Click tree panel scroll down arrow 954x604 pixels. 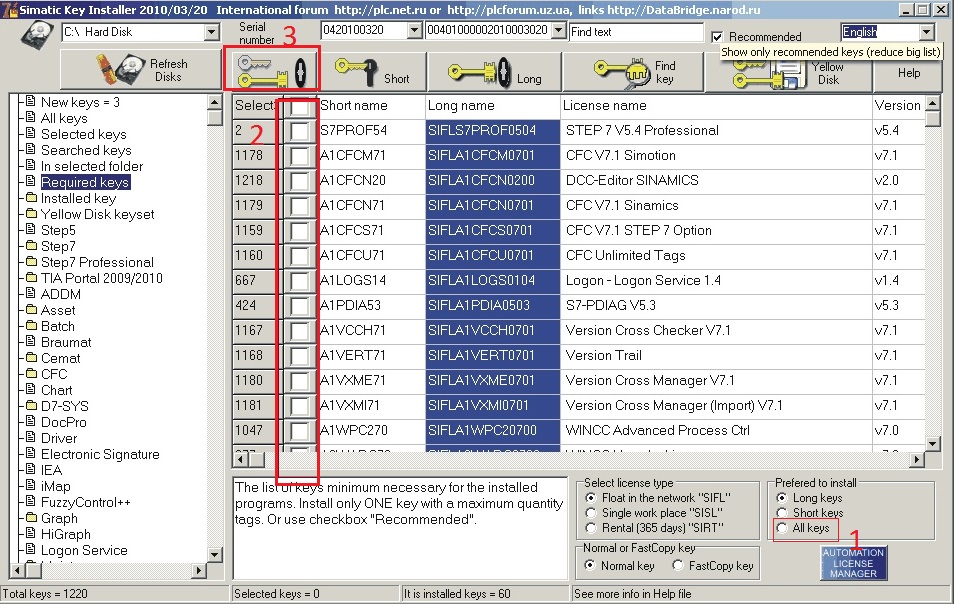coord(215,554)
